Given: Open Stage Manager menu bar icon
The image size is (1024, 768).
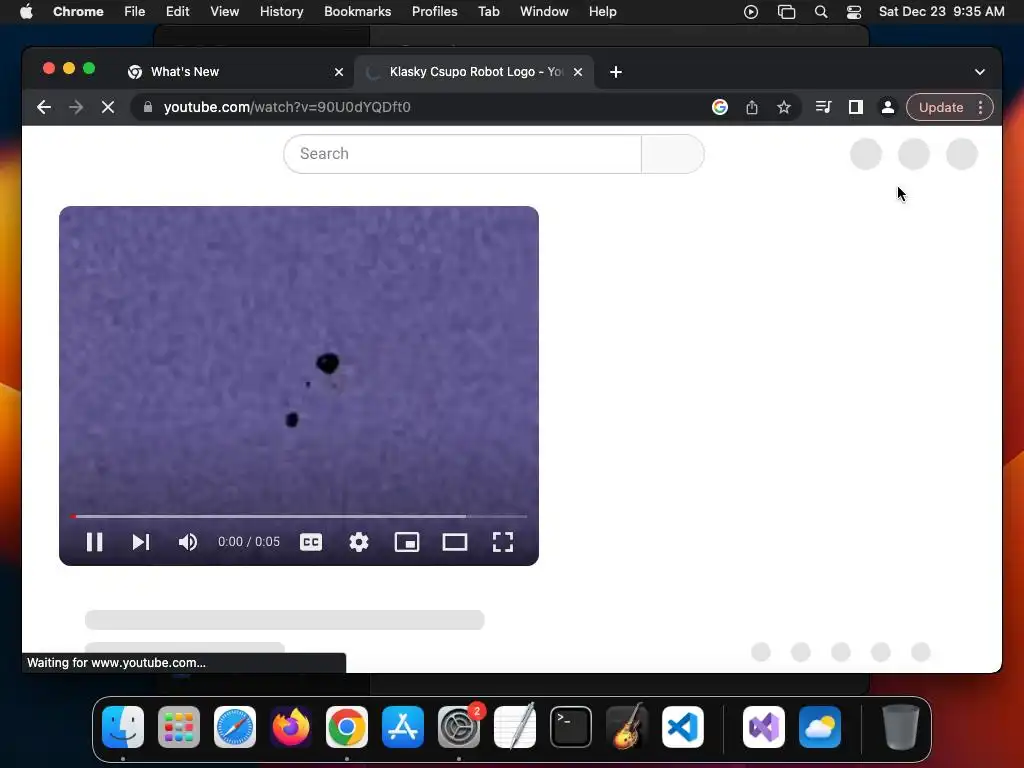Looking at the screenshot, I should point(786,12).
